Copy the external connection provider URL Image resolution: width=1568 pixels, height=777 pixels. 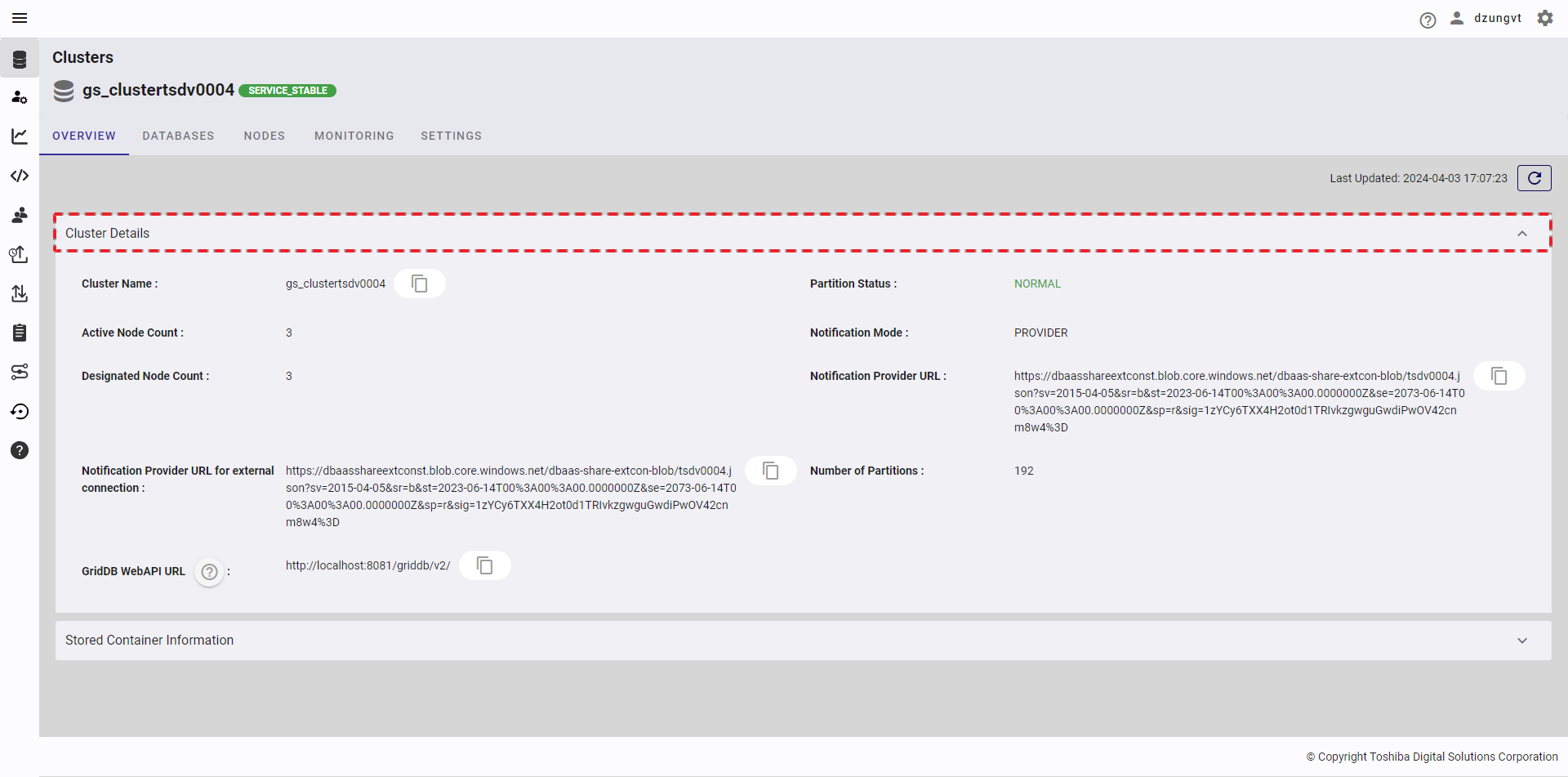pyautogui.click(x=770, y=471)
